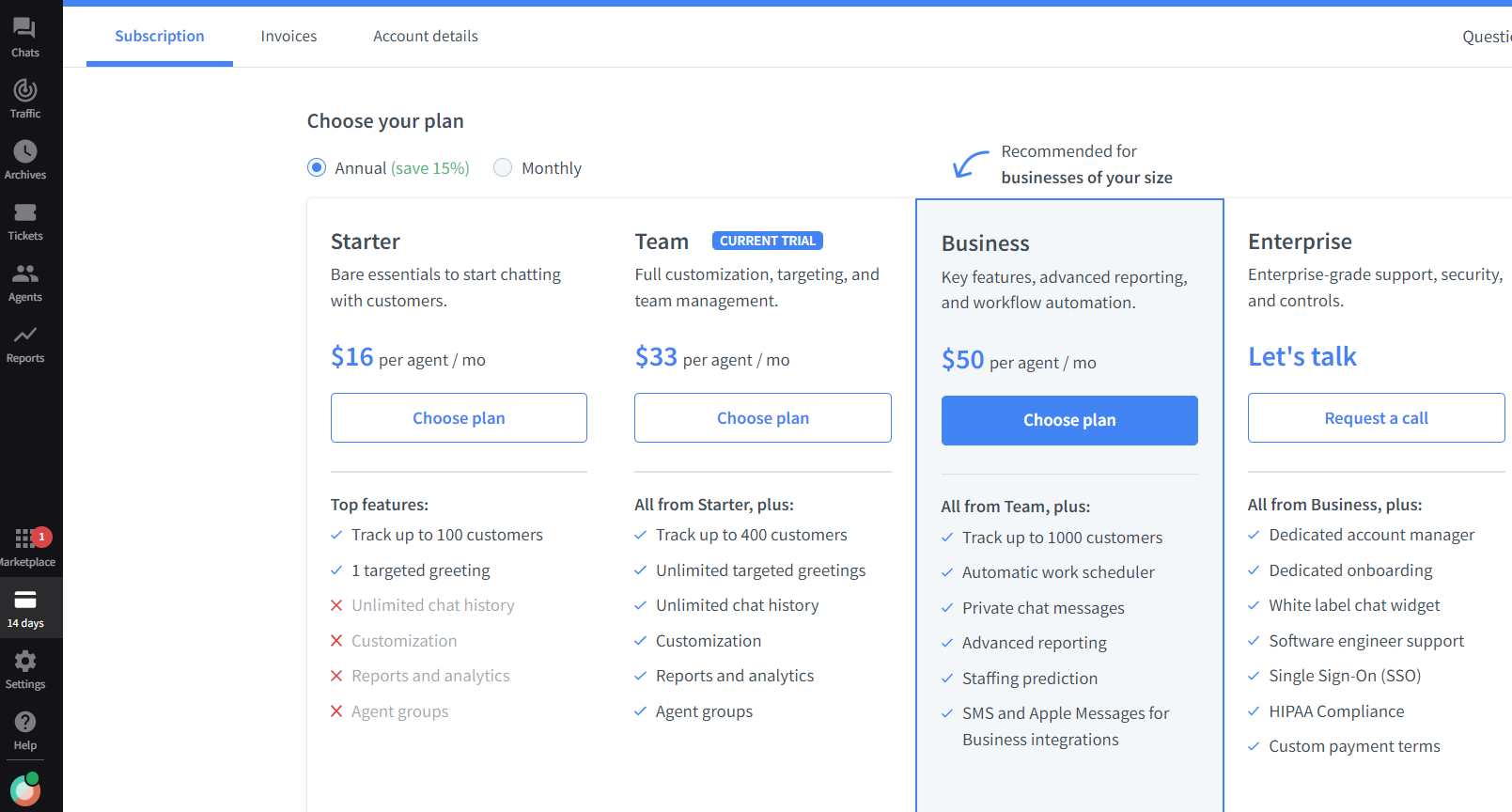Choose the Starter plan button
Image resolution: width=1512 pixels, height=812 pixels.
click(459, 417)
